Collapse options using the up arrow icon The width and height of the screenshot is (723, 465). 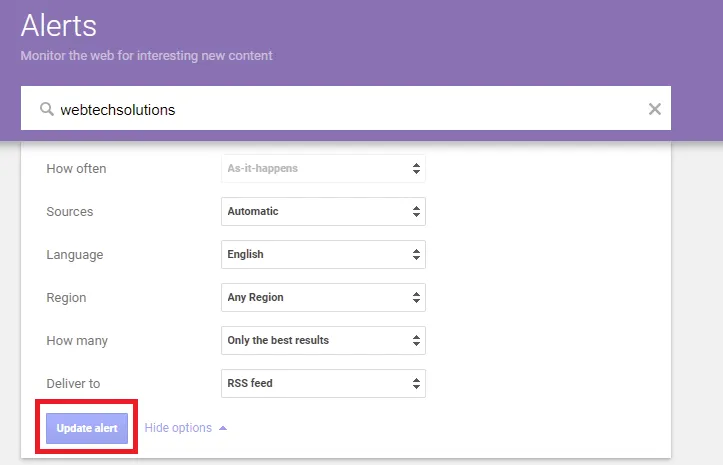(223, 428)
